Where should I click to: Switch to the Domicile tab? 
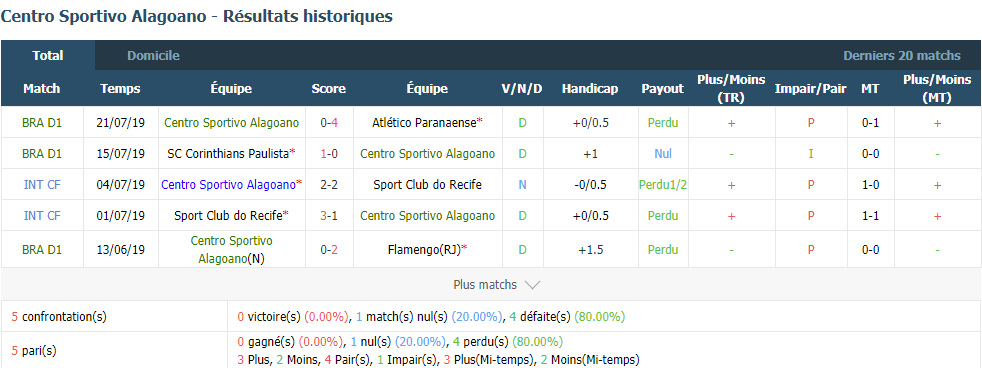(153, 56)
